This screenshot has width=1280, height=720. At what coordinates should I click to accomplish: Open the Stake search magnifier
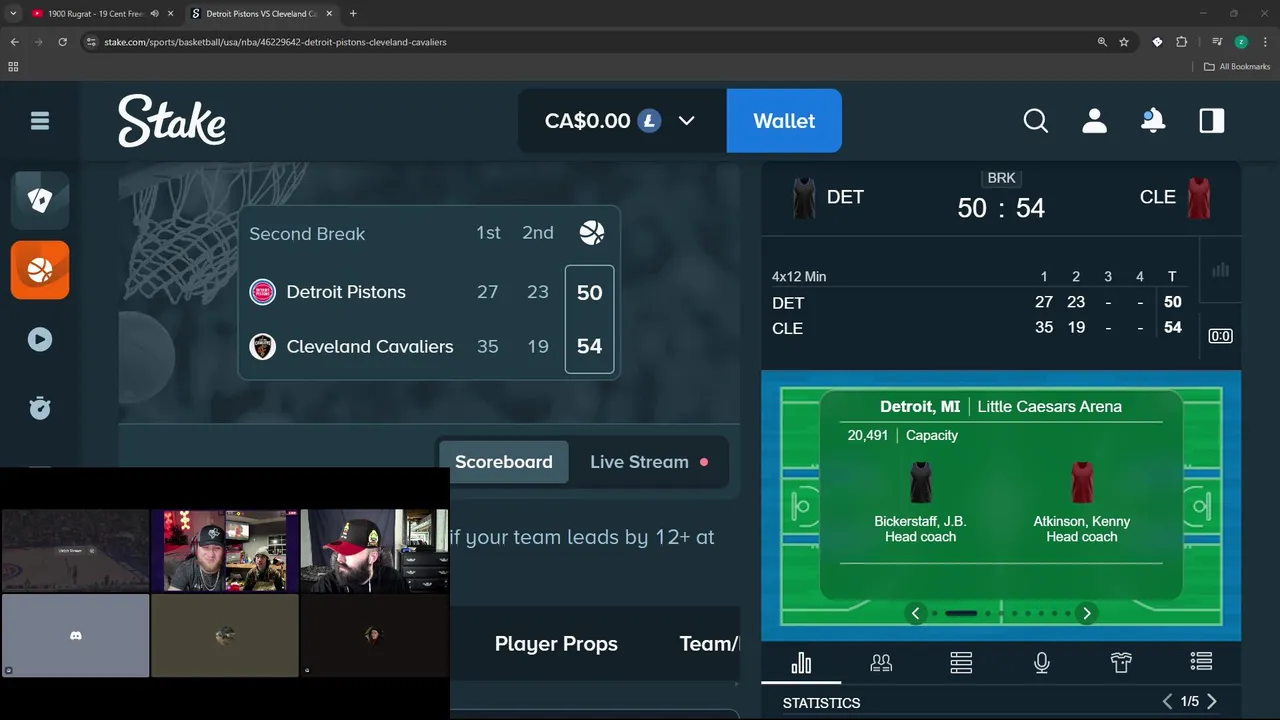[1036, 121]
